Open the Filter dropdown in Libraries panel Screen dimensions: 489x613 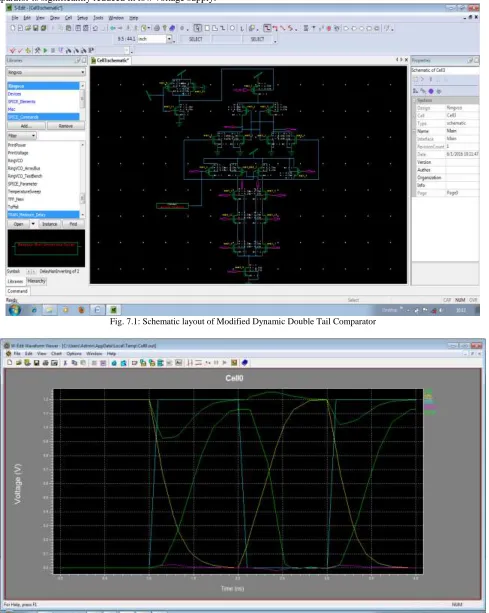(x=22, y=136)
